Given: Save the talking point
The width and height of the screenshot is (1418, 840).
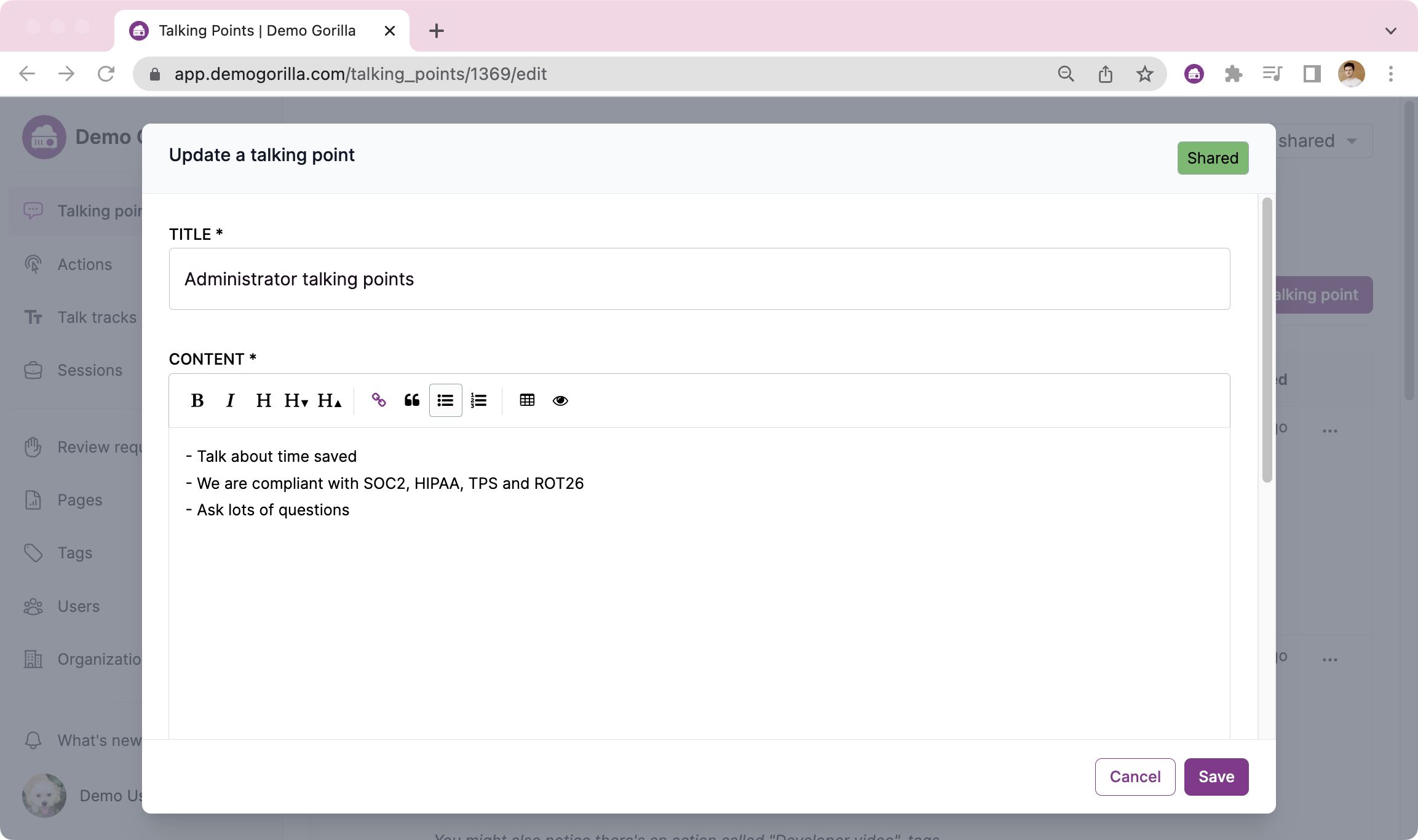Looking at the screenshot, I should pyautogui.click(x=1216, y=777).
